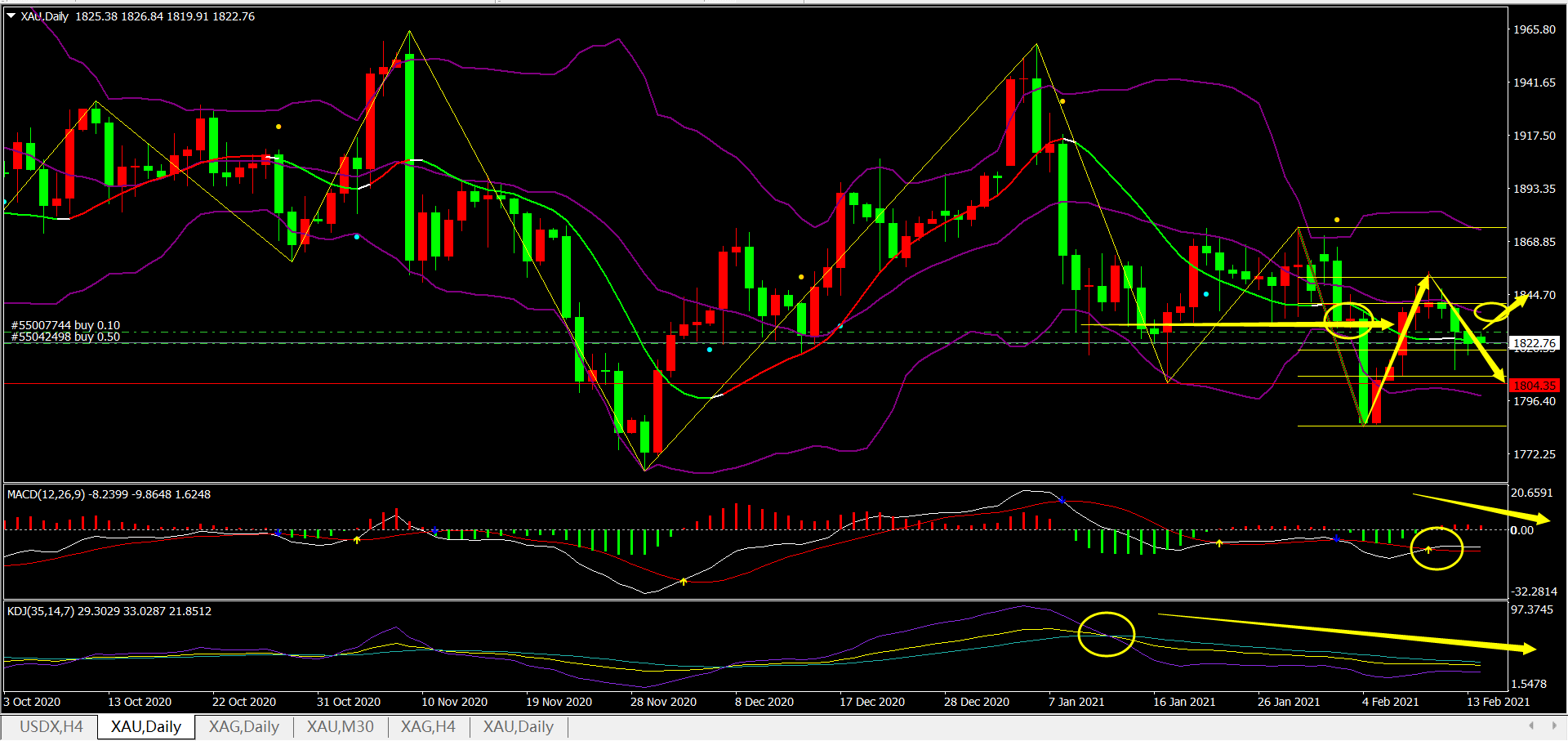Click the current price label 1822.76

tap(1535, 343)
